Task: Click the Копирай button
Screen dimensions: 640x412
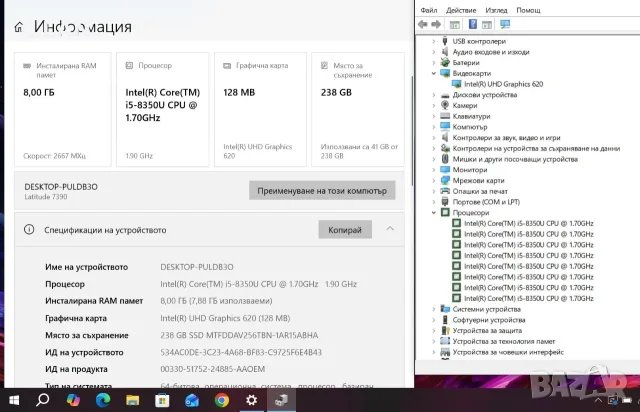Action: 345,230
